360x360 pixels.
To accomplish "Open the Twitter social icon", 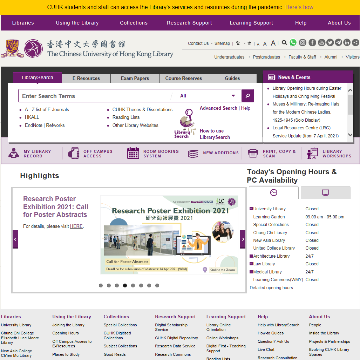I will (330, 42).
